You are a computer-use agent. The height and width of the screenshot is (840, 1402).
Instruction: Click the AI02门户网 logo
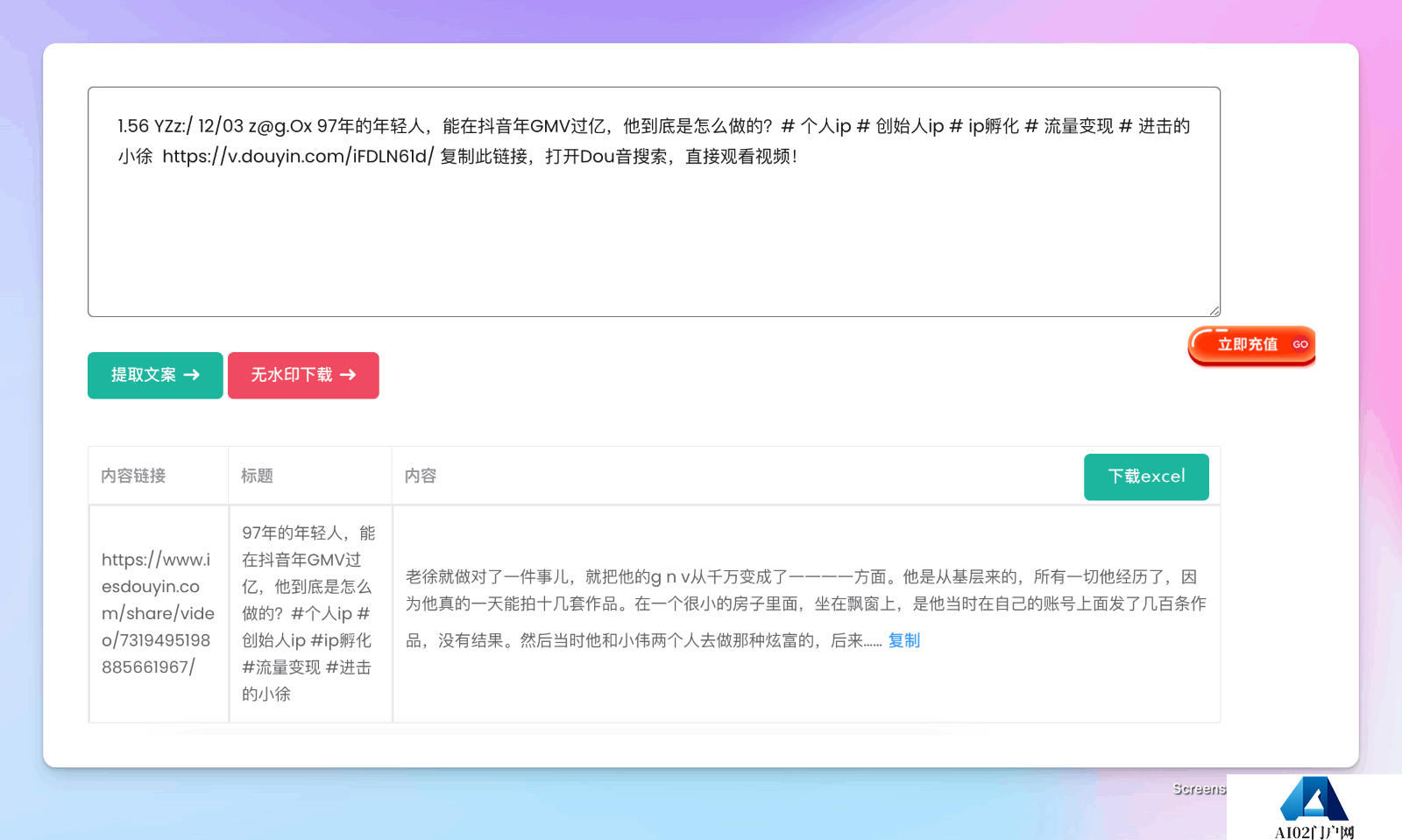tap(1314, 808)
